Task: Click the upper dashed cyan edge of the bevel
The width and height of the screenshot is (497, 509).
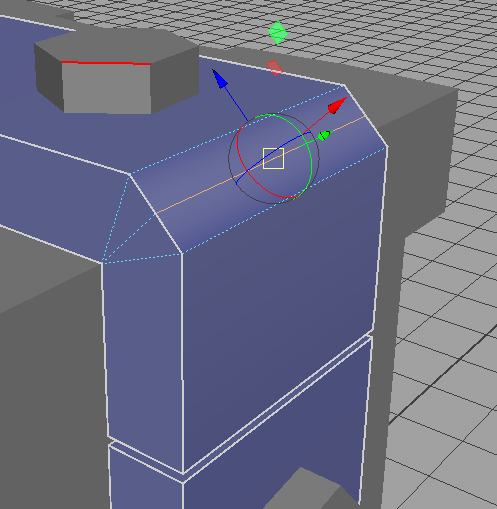Action: [237, 130]
